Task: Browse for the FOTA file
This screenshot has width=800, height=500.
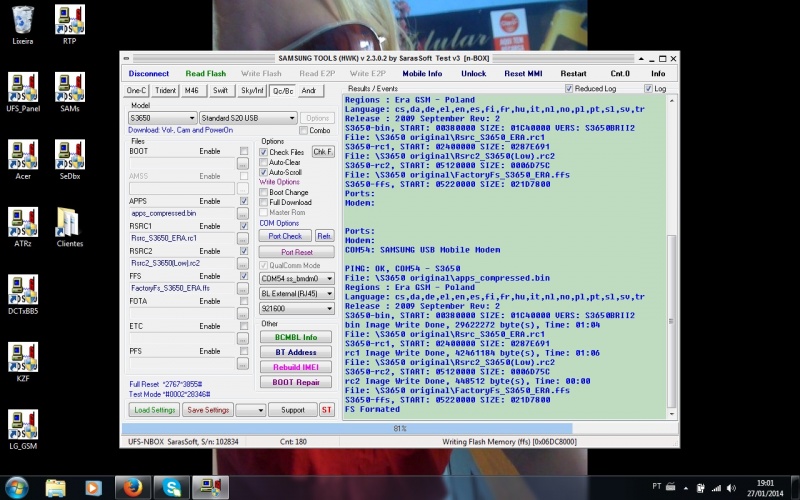Action: tap(242, 313)
